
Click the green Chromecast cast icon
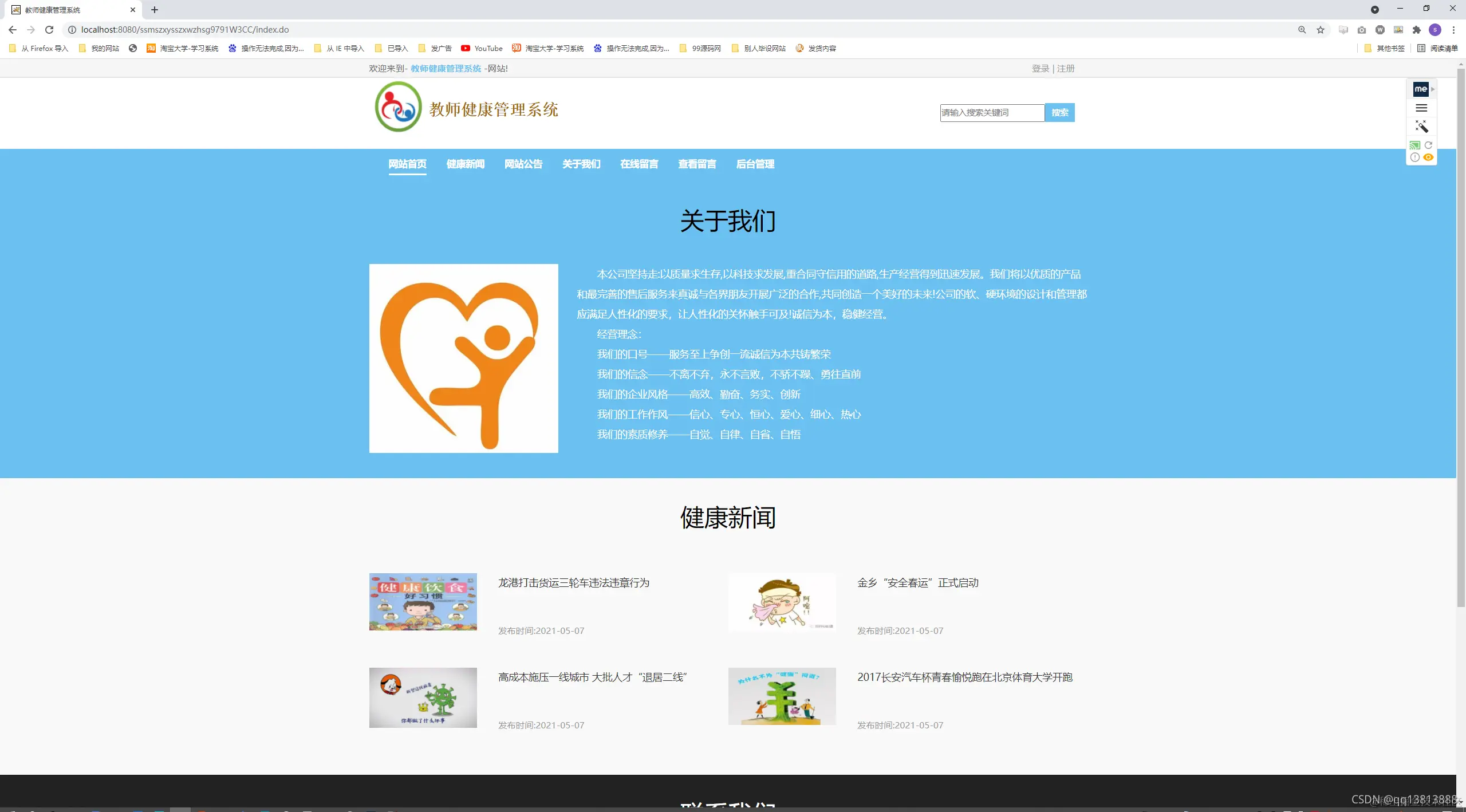pyautogui.click(x=1414, y=145)
